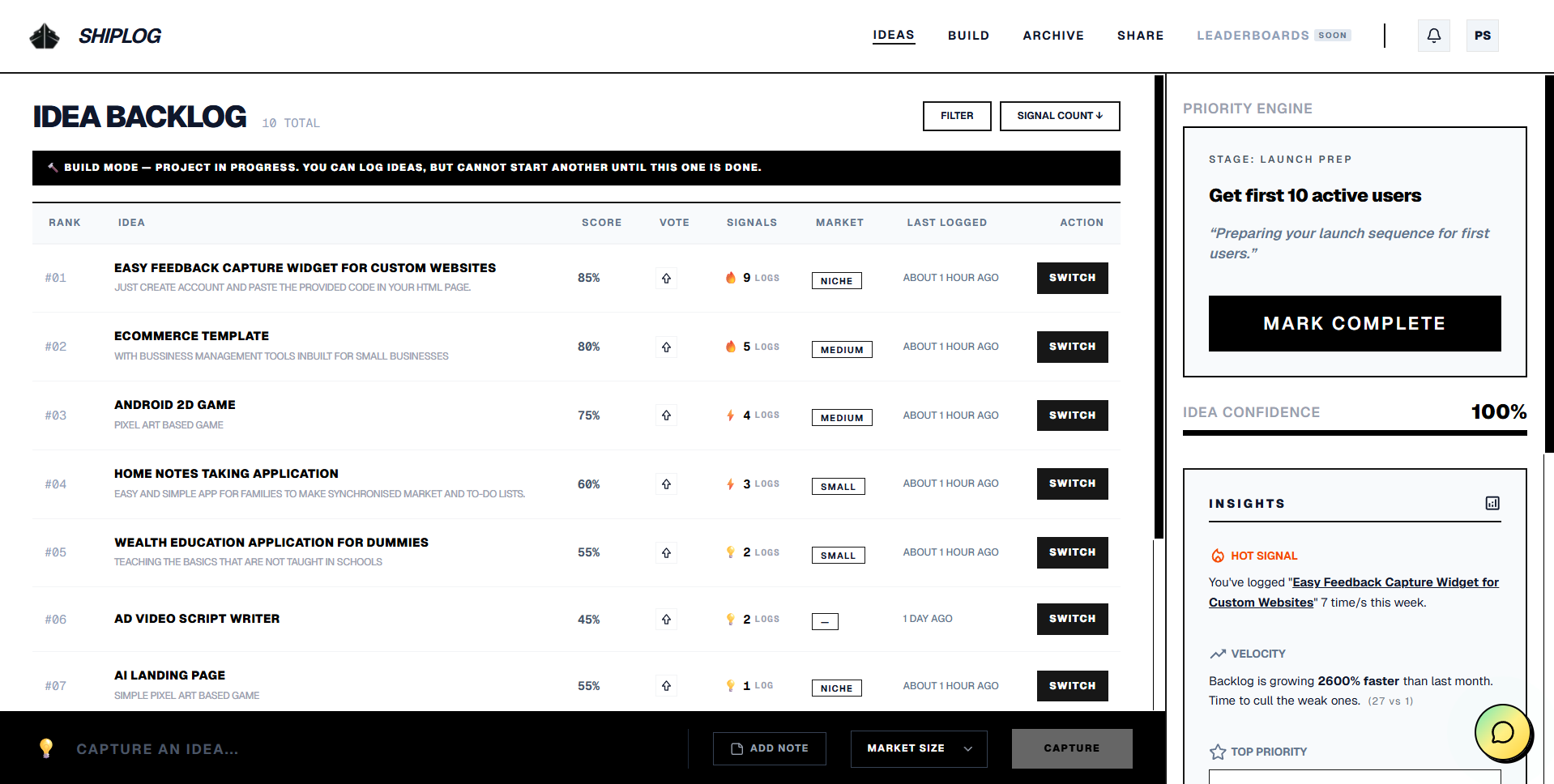
Task: Open the Easy Feedback Capture Widget link
Action: coord(1394,582)
